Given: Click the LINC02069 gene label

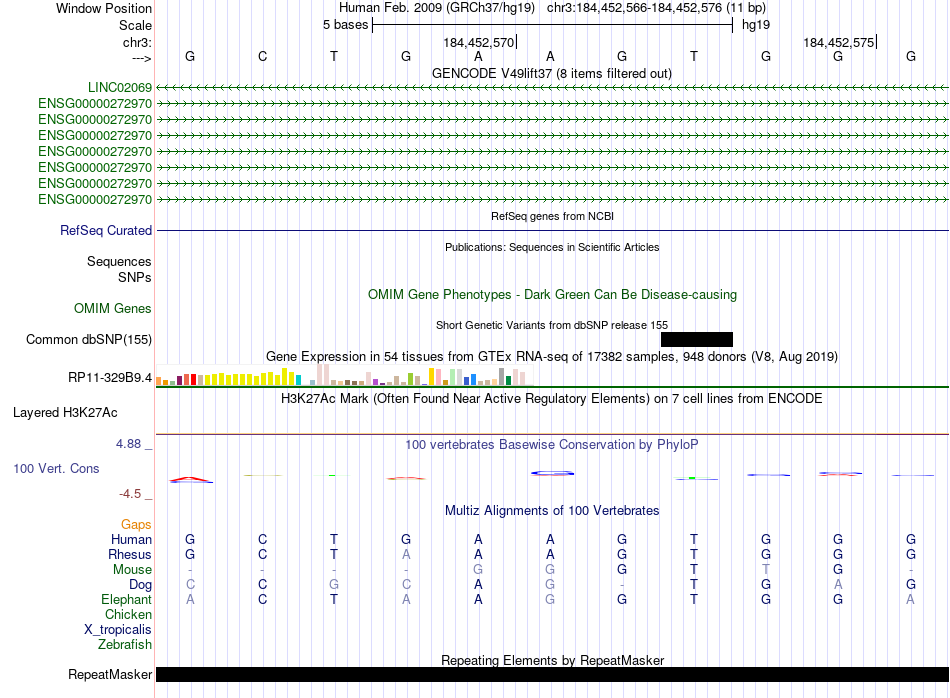Looking at the screenshot, I should [119, 87].
